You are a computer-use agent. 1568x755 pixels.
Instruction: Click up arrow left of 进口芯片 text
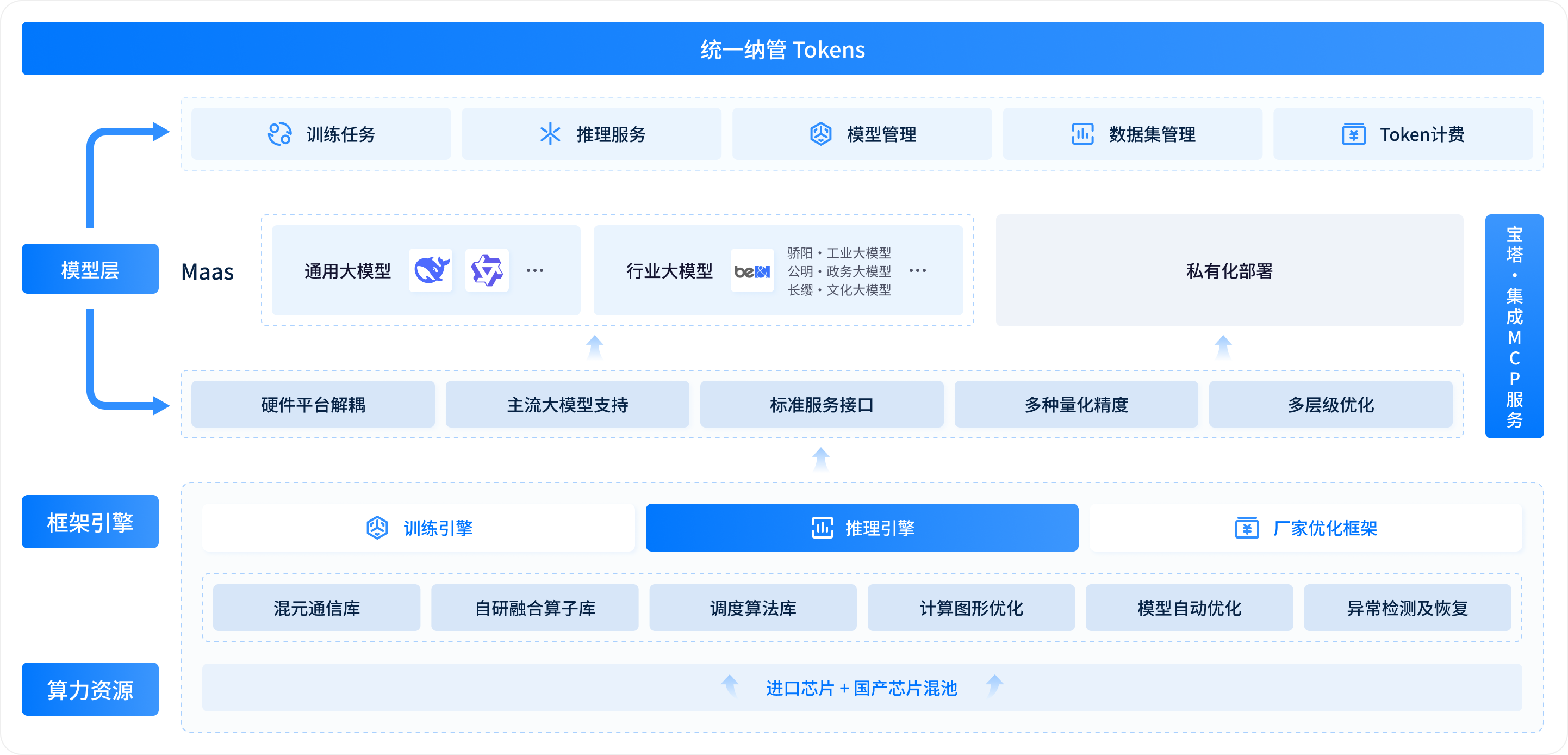pyautogui.click(x=729, y=685)
